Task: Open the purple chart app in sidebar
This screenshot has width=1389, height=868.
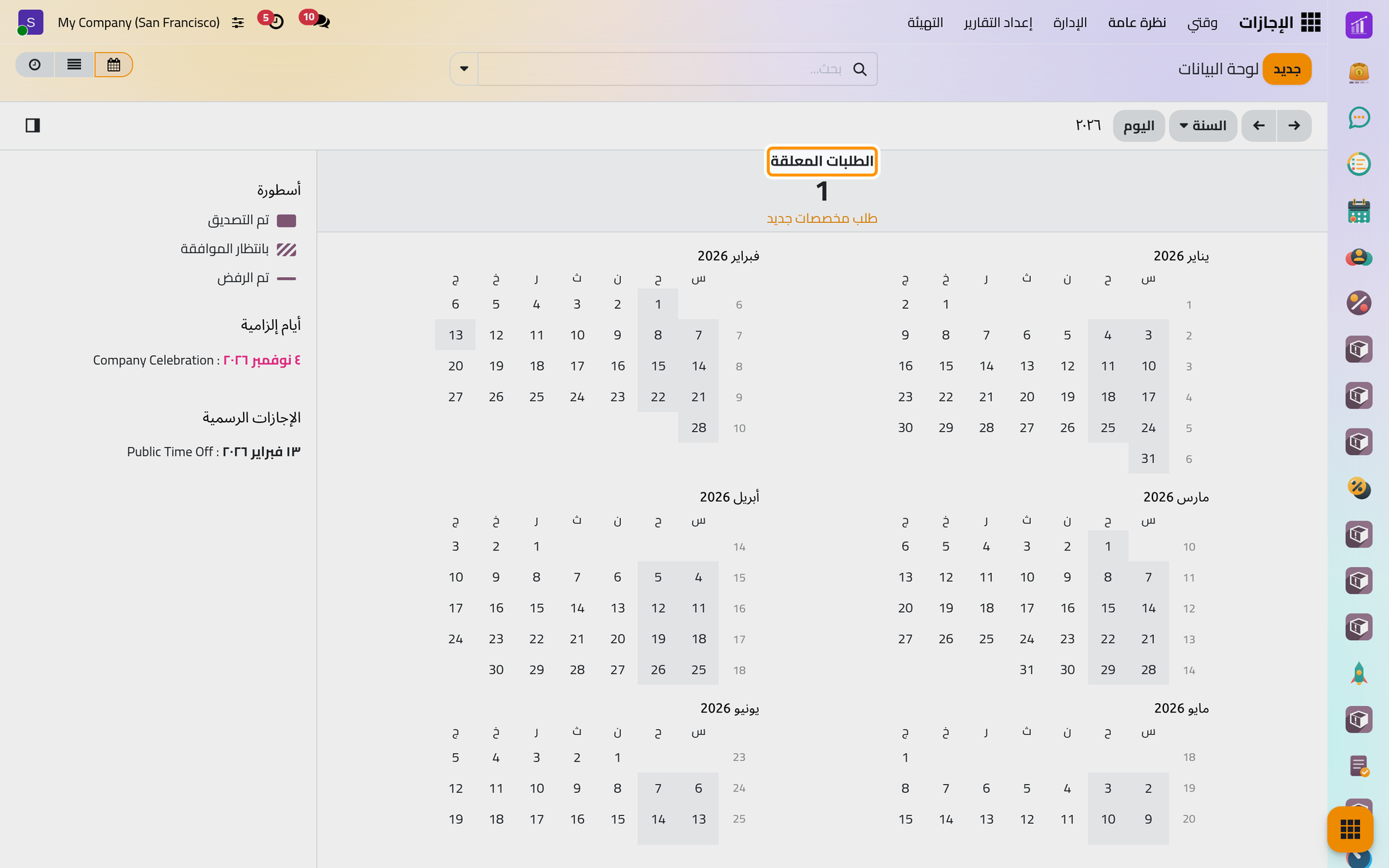Action: tap(1359, 25)
